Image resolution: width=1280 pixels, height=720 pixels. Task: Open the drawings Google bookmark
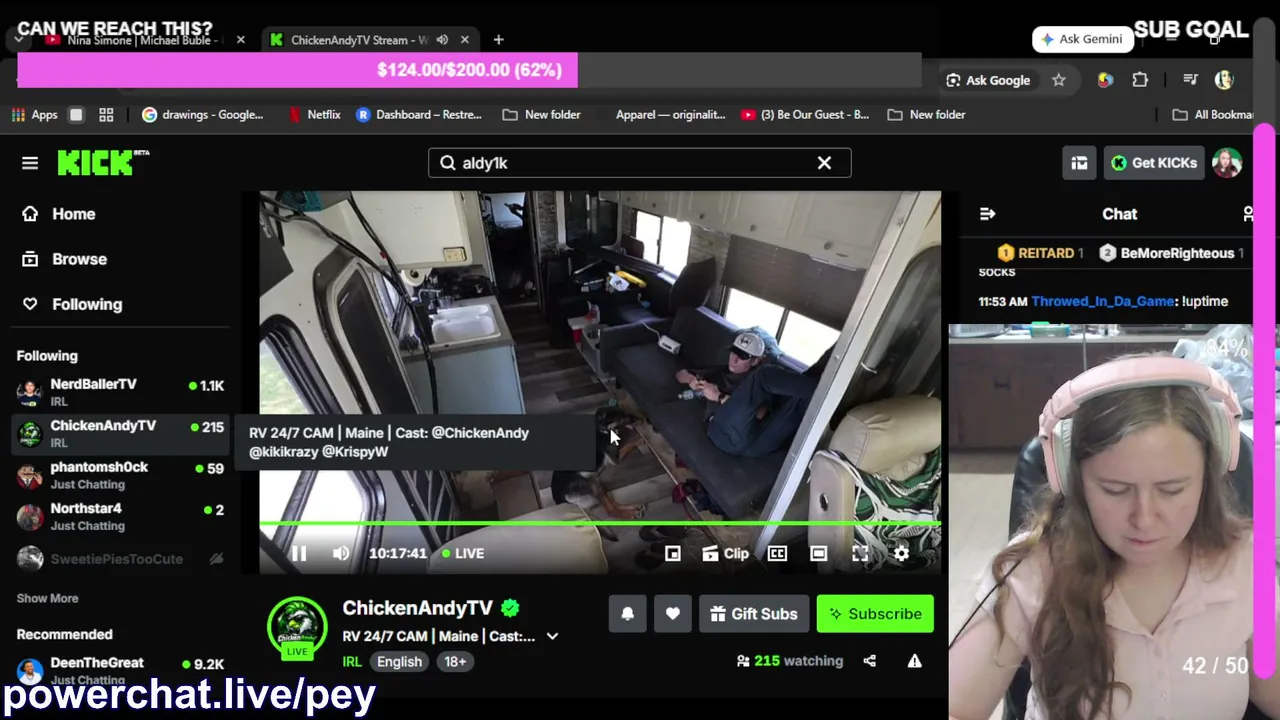coord(202,115)
